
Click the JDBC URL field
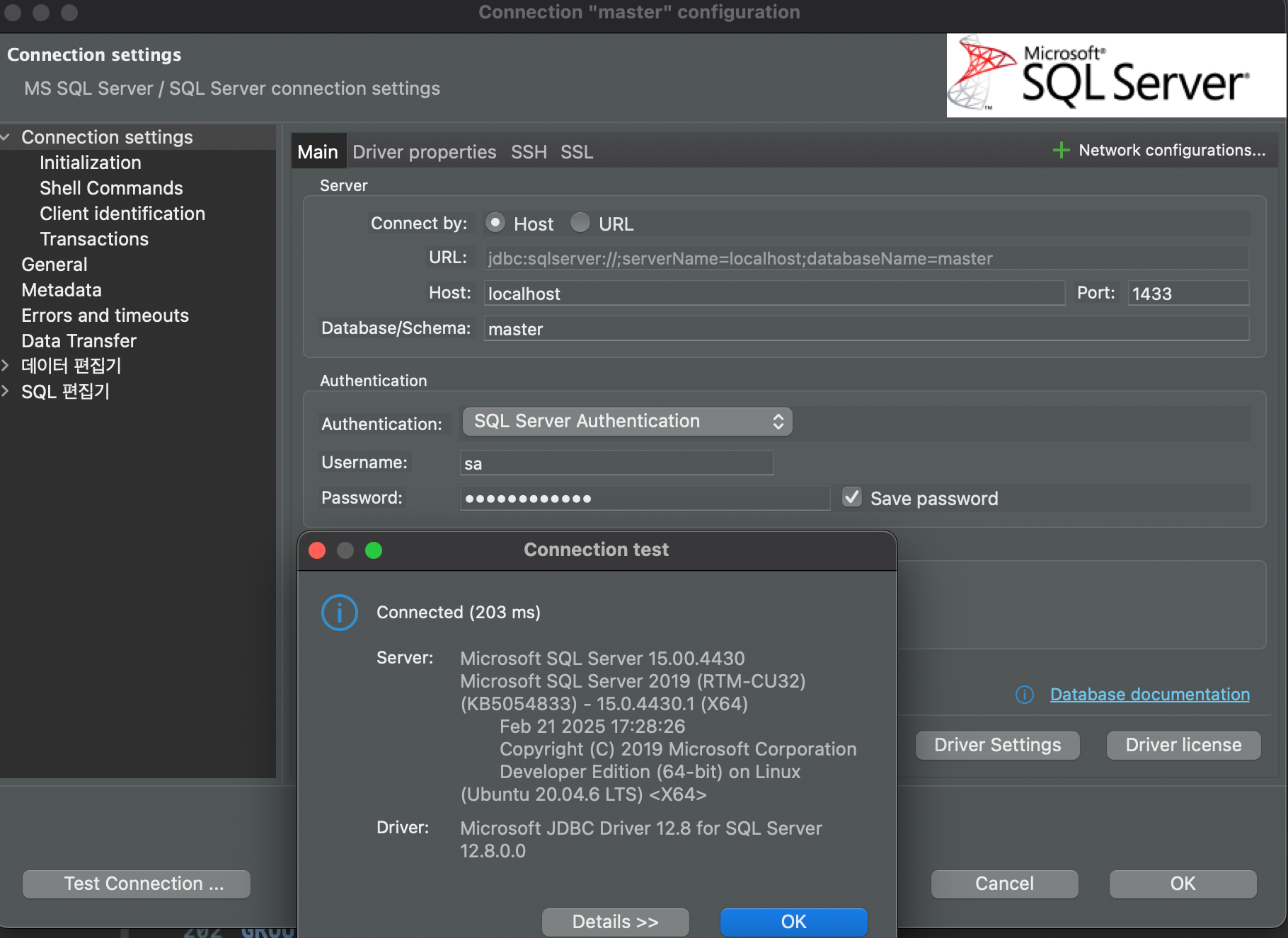tap(866, 258)
